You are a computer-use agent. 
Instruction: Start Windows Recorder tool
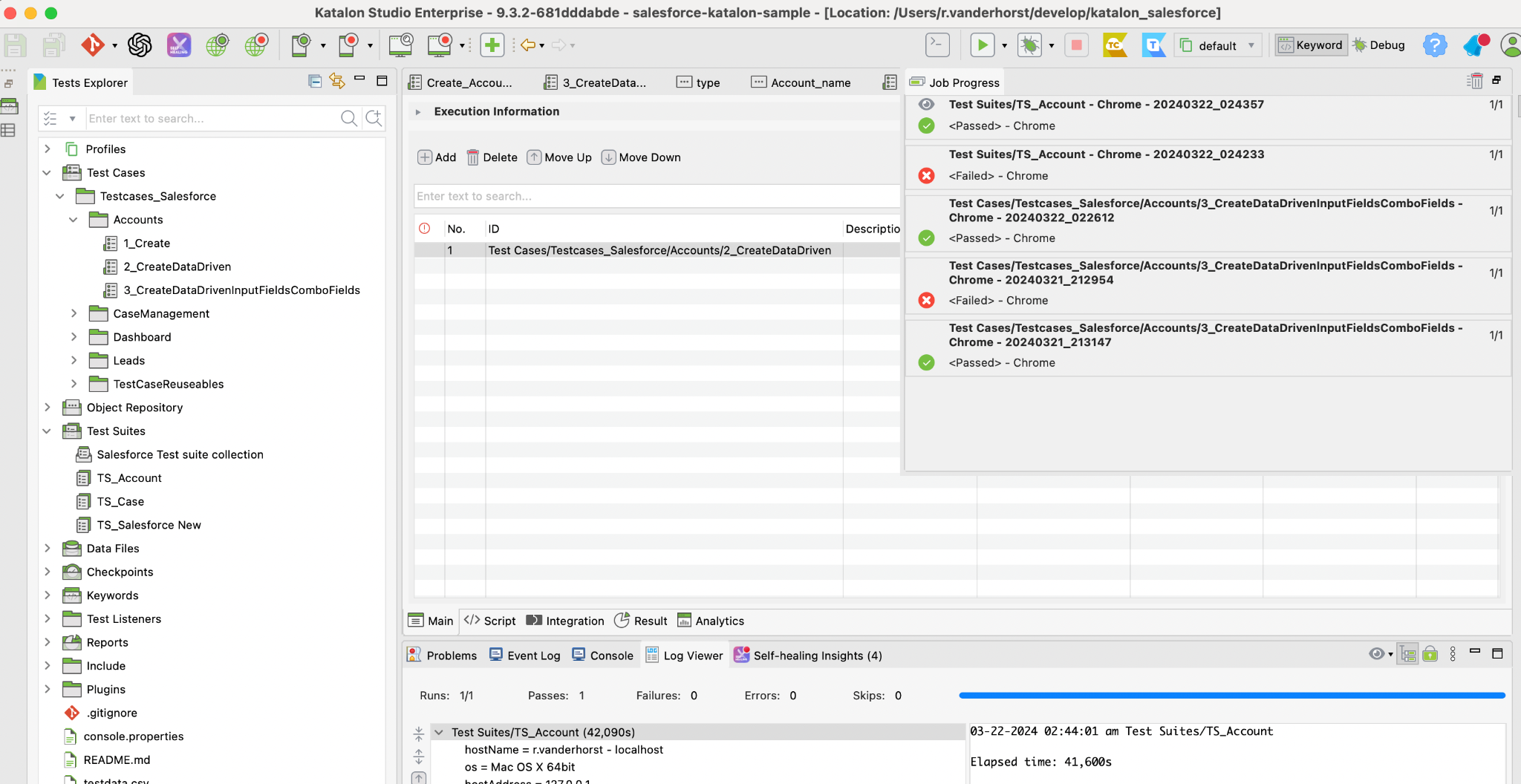pos(440,45)
